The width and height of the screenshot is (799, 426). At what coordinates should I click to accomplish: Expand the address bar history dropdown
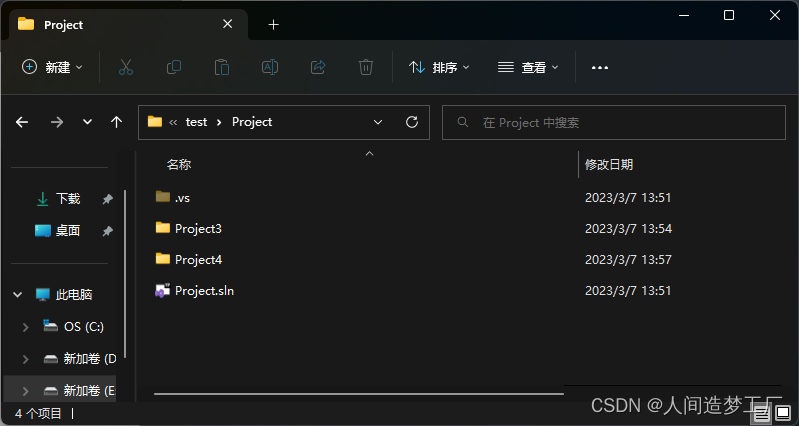pos(378,122)
